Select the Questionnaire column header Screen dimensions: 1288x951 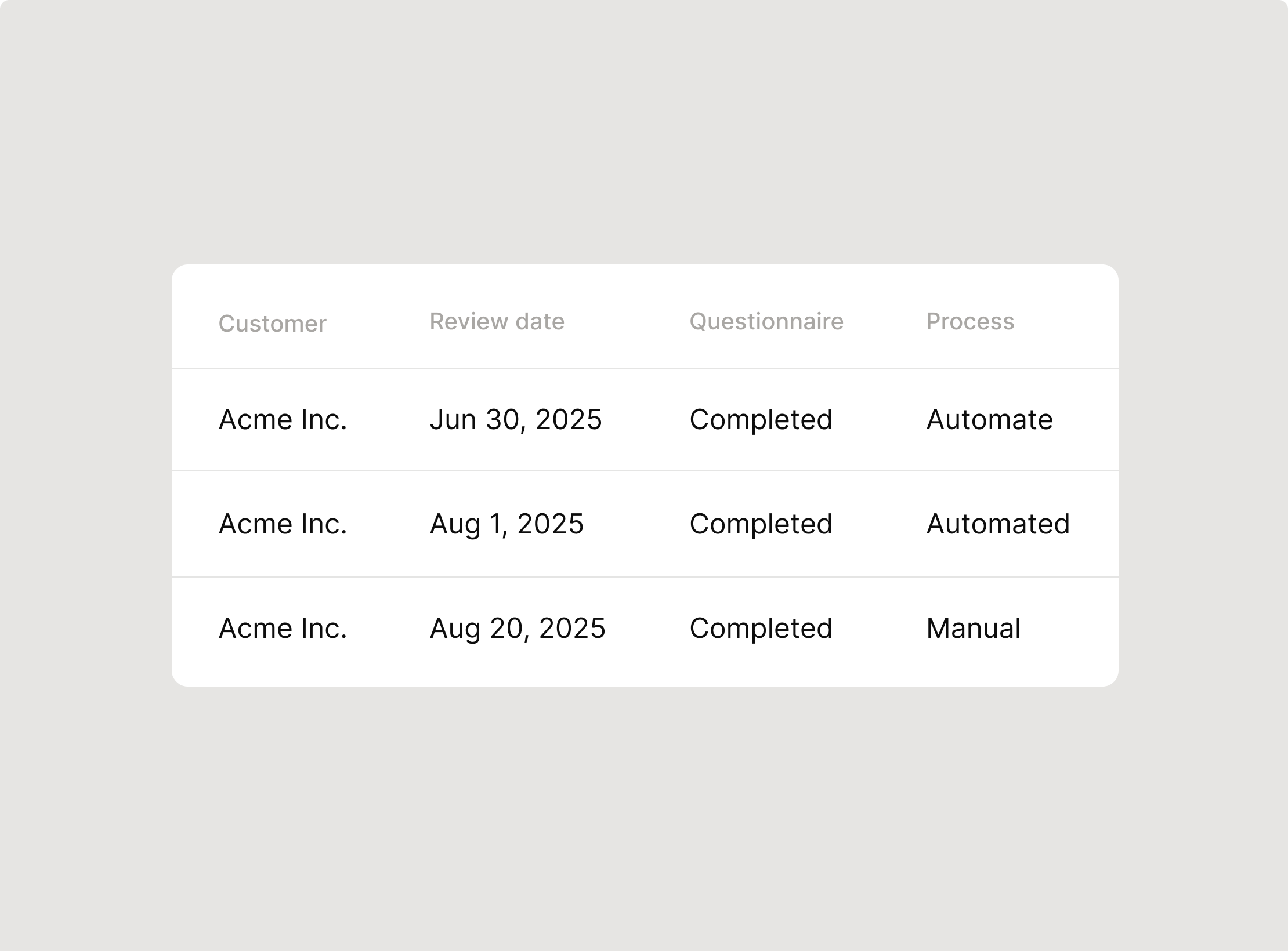tap(766, 321)
